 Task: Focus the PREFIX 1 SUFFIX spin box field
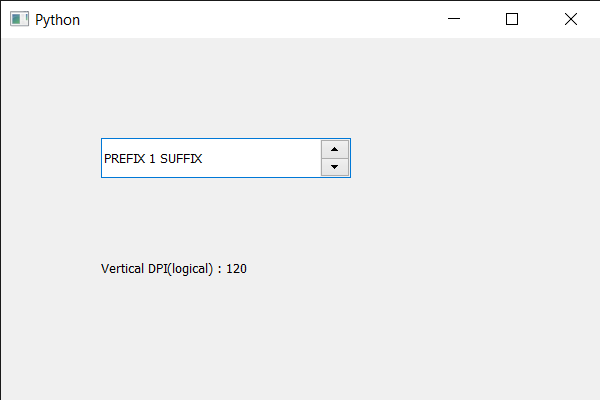(x=226, y=158)
